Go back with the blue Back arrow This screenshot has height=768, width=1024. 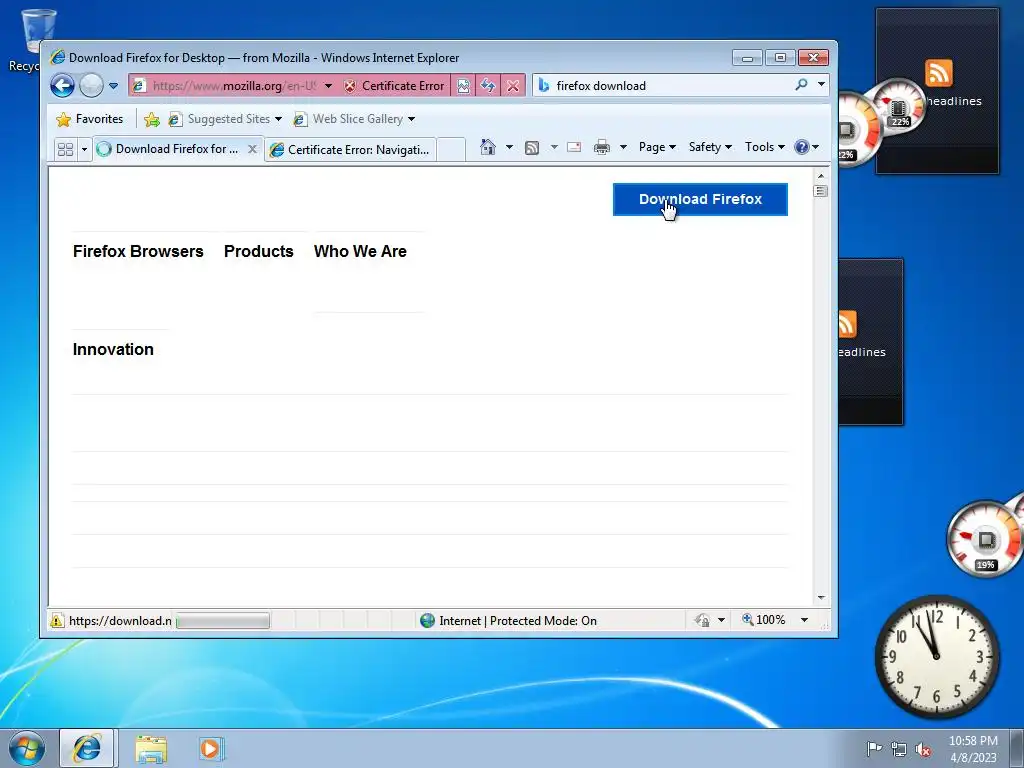tap(62, 86)
